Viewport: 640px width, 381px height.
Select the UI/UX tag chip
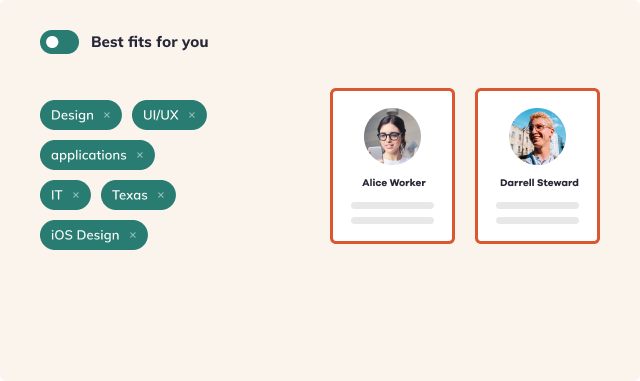[x=169, y=115]
